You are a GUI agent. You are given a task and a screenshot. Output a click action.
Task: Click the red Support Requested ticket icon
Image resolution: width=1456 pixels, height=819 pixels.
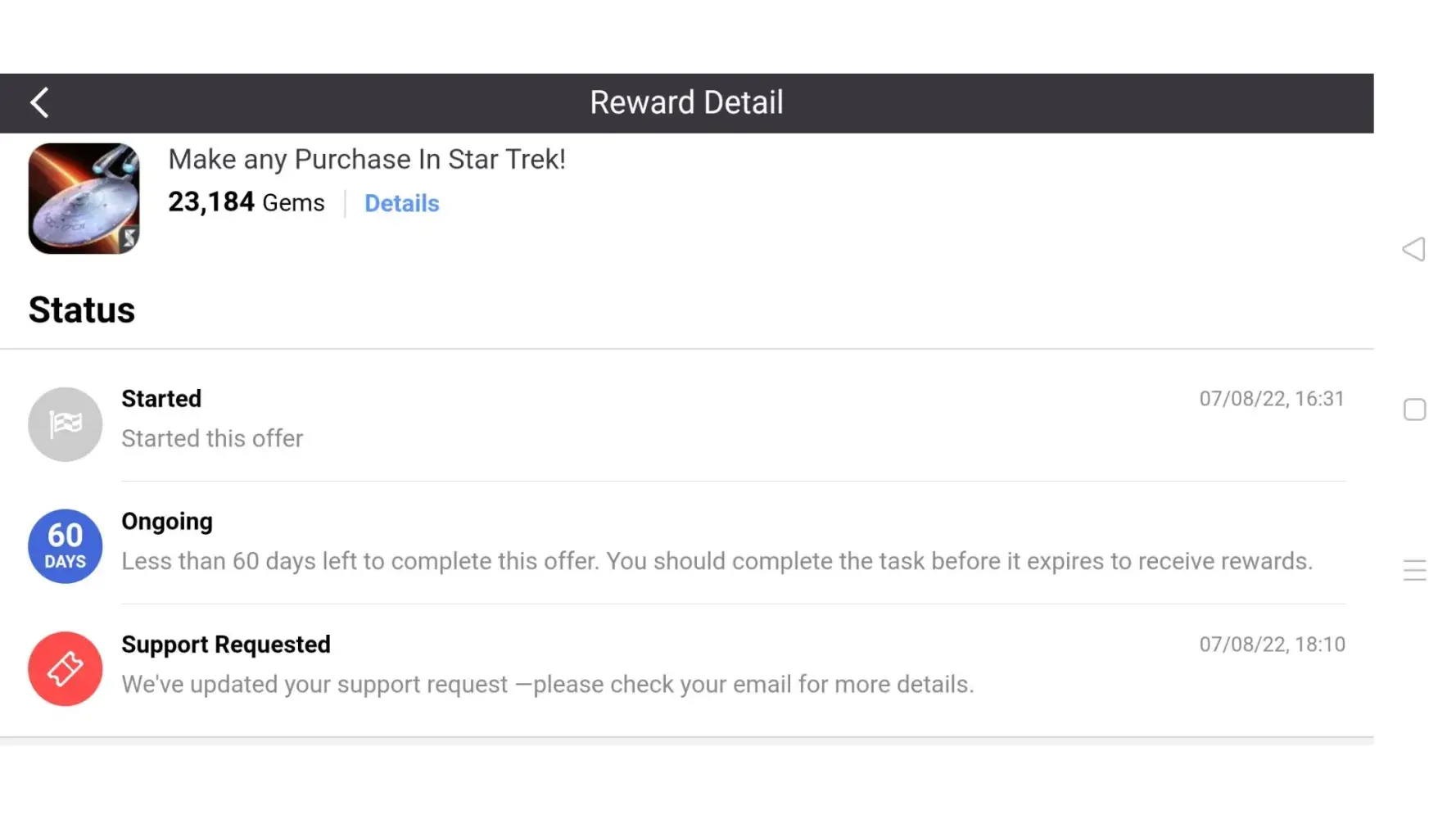coord(66,669)
